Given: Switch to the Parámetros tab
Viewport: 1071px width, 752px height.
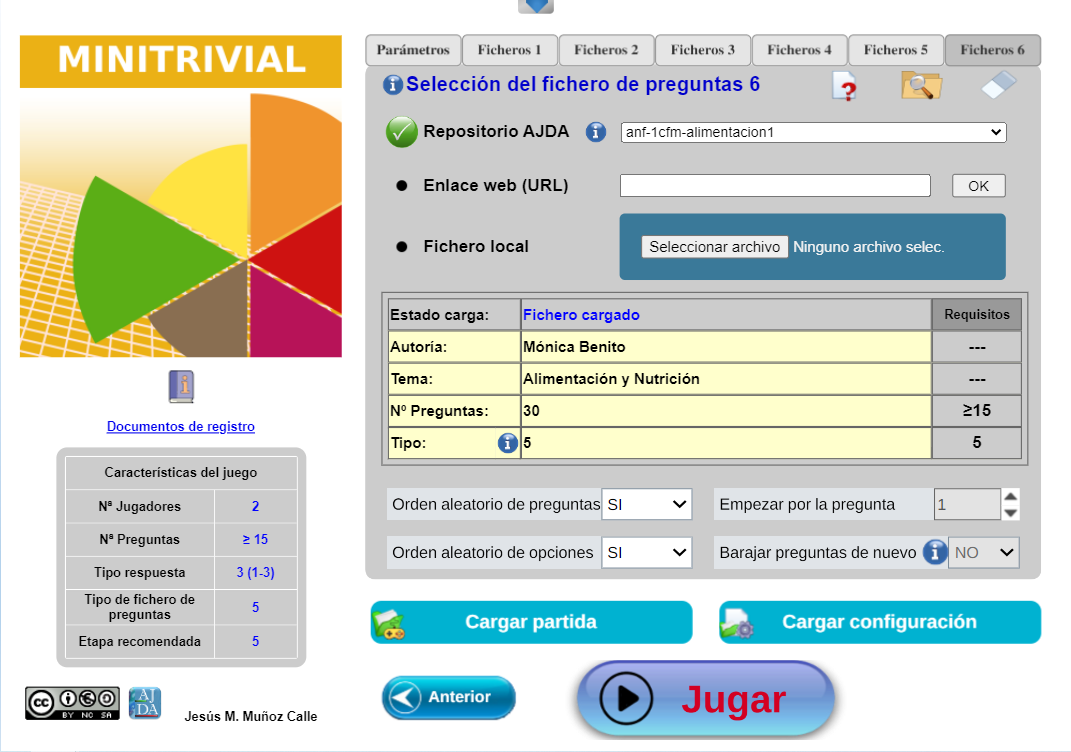Looking at the screenshot, I should point(413,50).
